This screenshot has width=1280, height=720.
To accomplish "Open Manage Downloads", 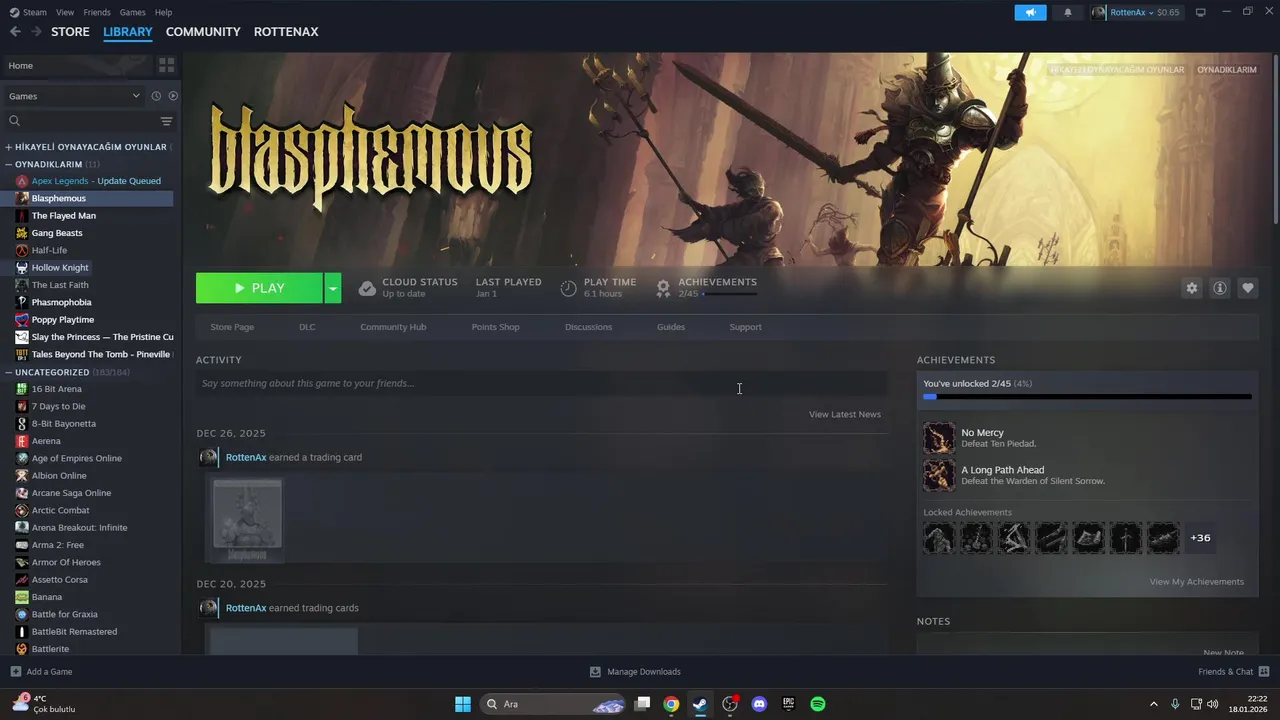I will pyautogui.click(x=635, y=672).
